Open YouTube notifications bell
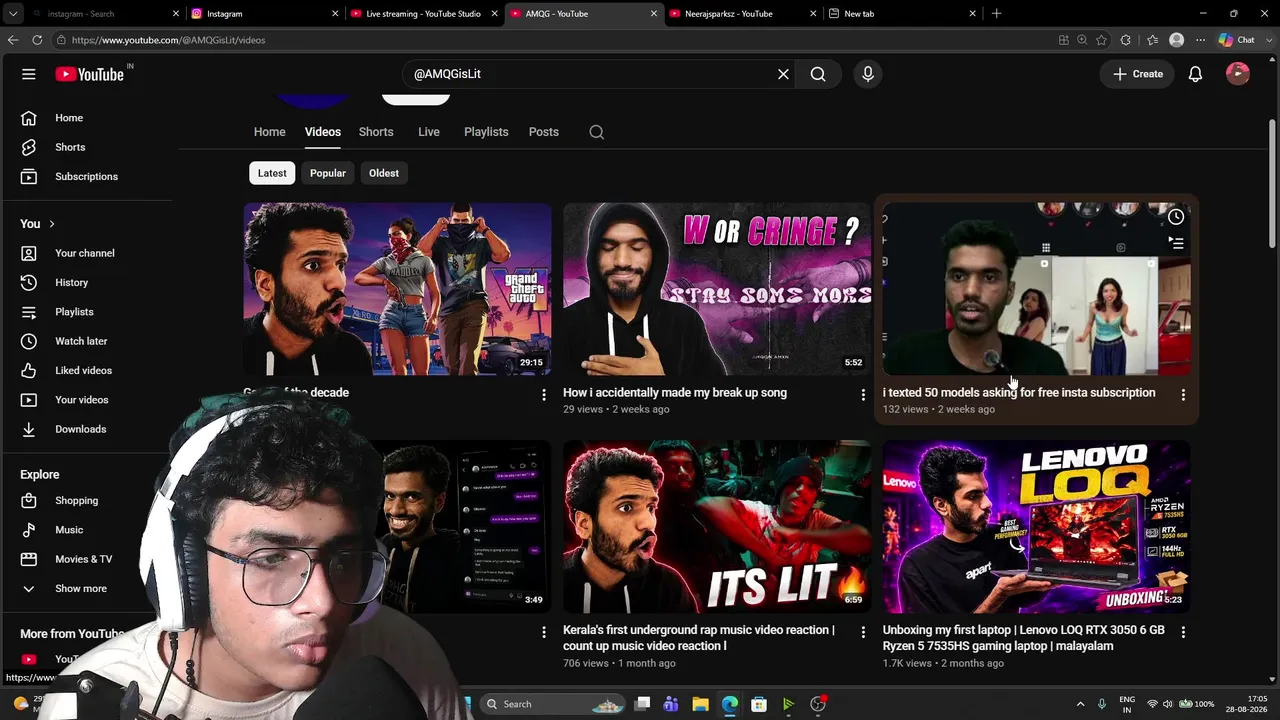 [x=1195, y=74]
